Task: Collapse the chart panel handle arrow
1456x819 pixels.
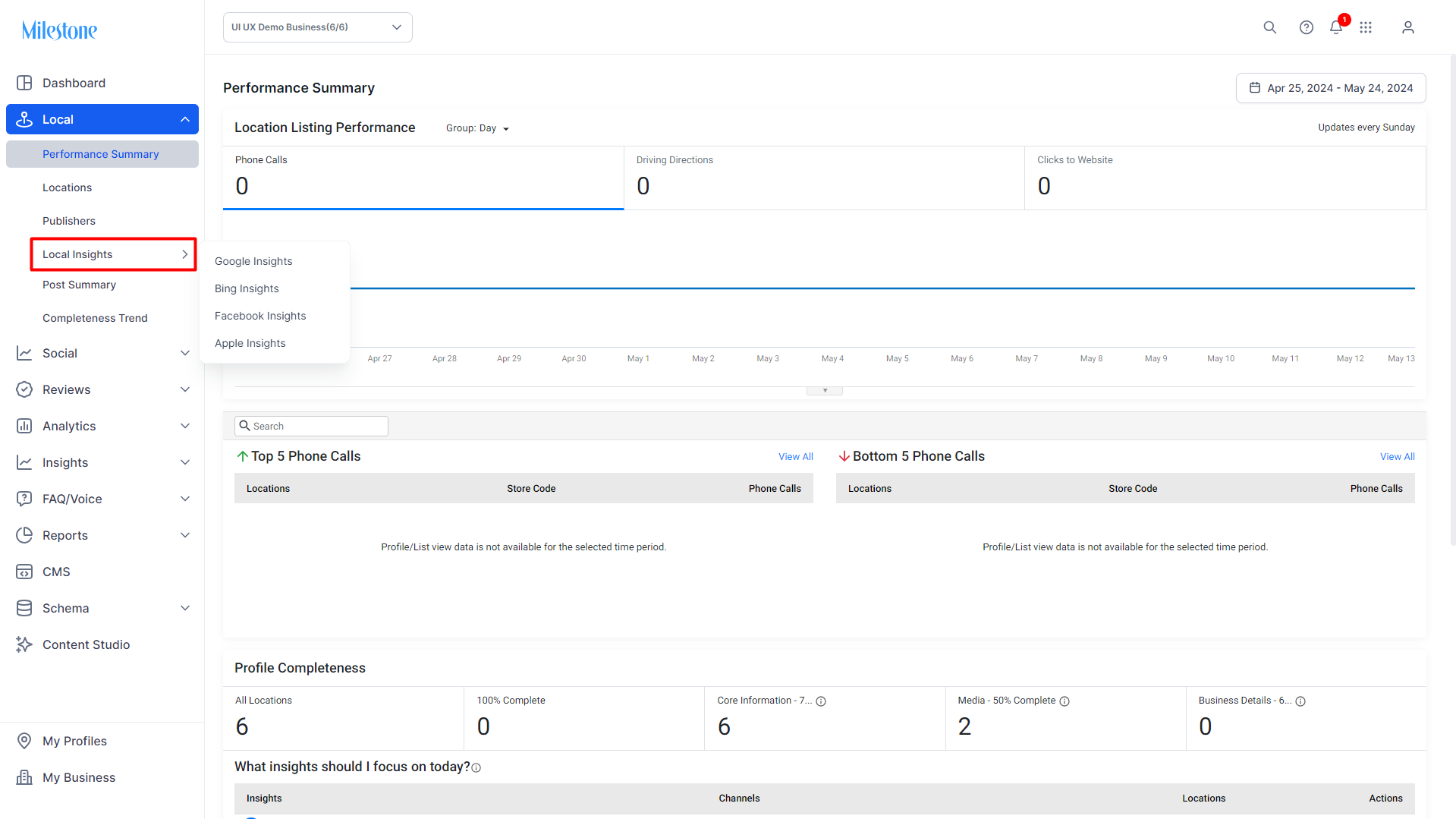Action: (x=825, y=391)
